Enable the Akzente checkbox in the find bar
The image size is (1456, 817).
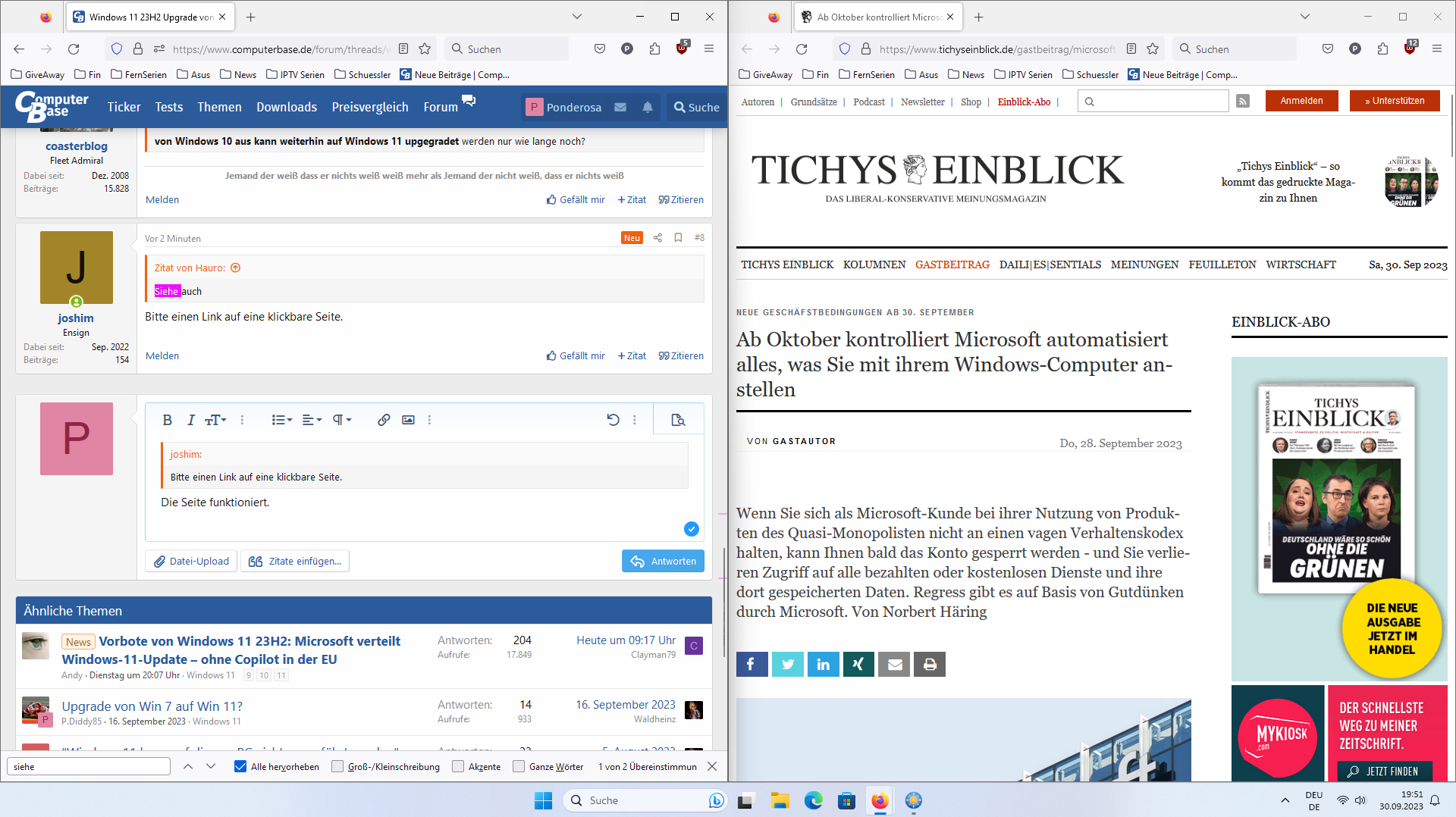point(458,766)
